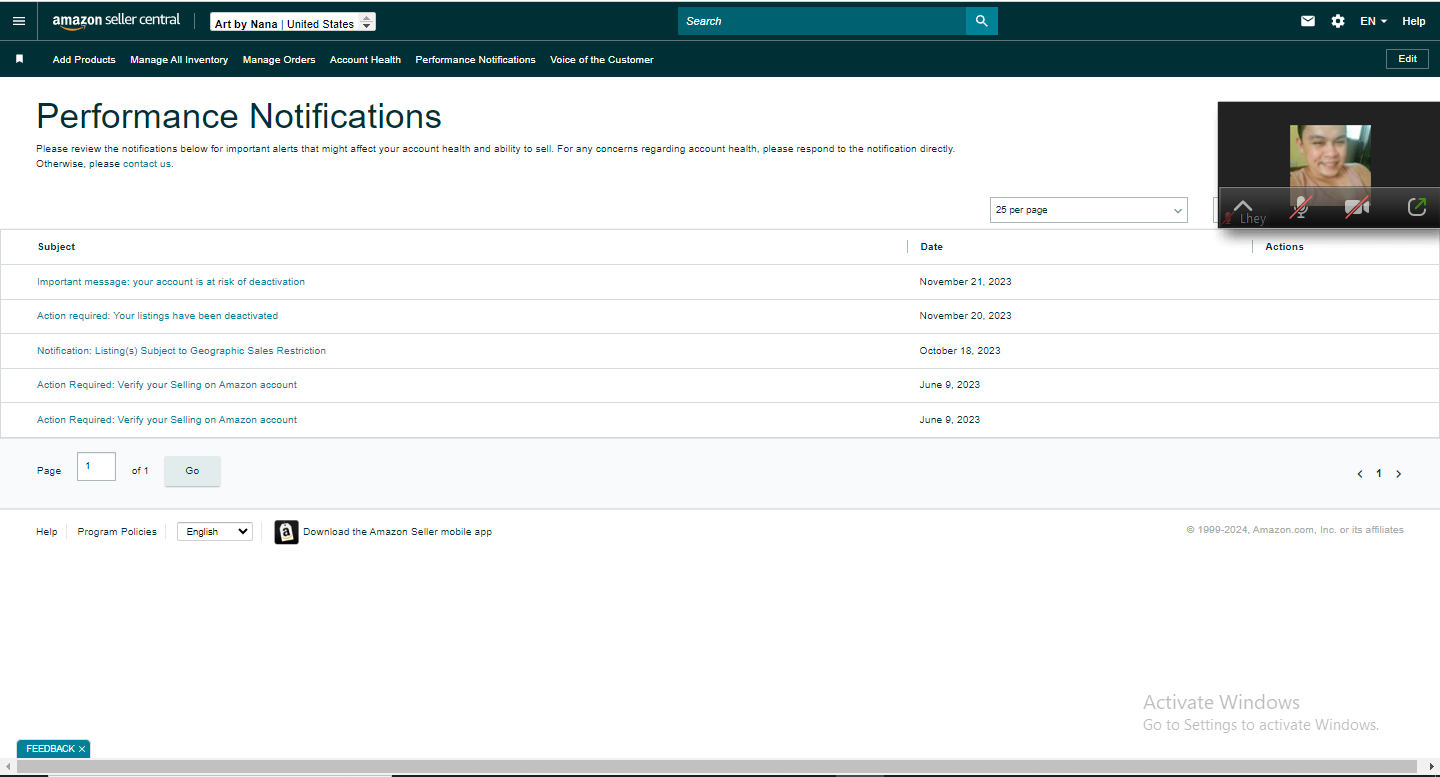
Task: Click the contact us link
Action: pos(147,164)
